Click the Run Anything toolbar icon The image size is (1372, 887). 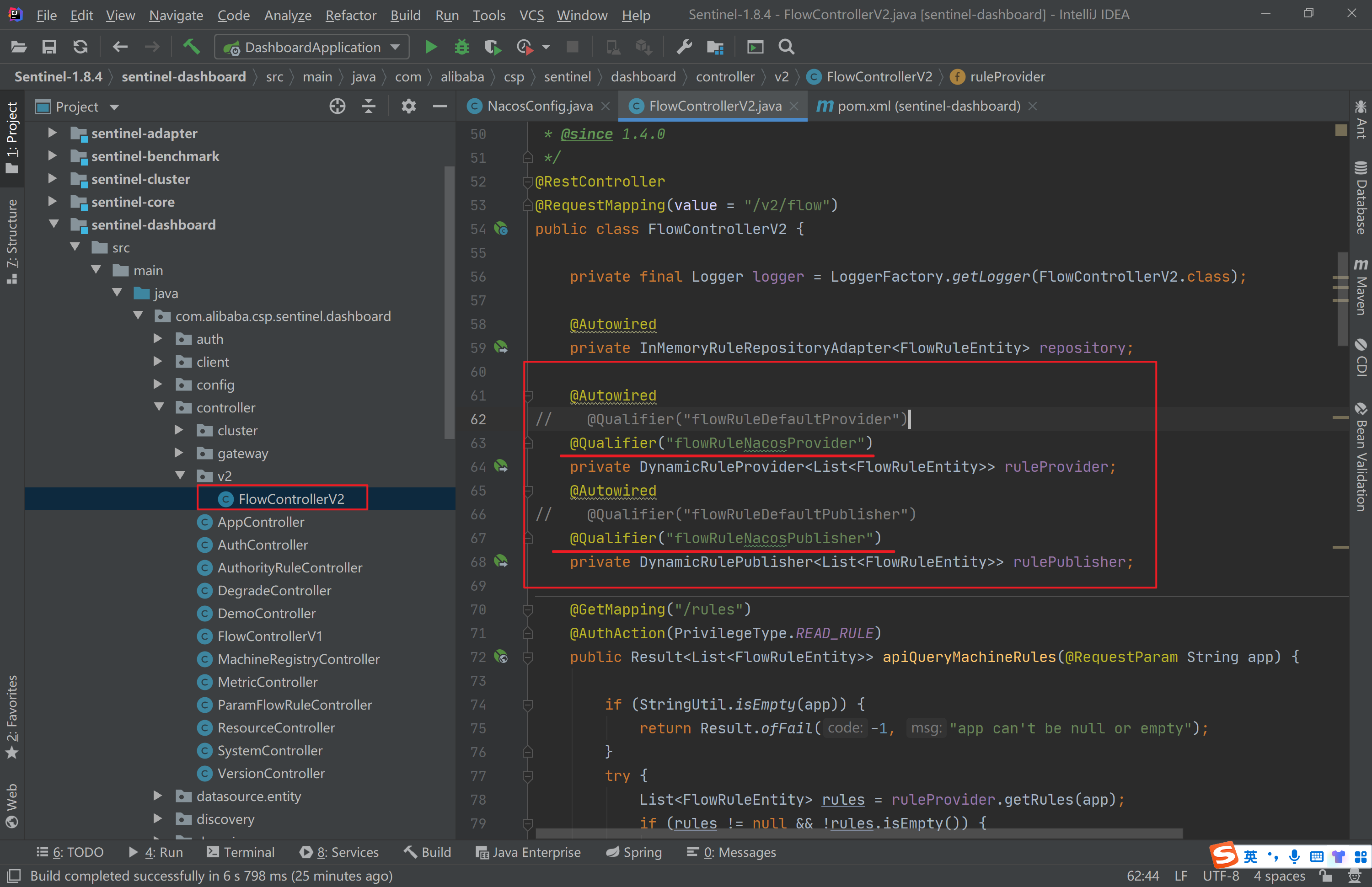coord(755,47)
